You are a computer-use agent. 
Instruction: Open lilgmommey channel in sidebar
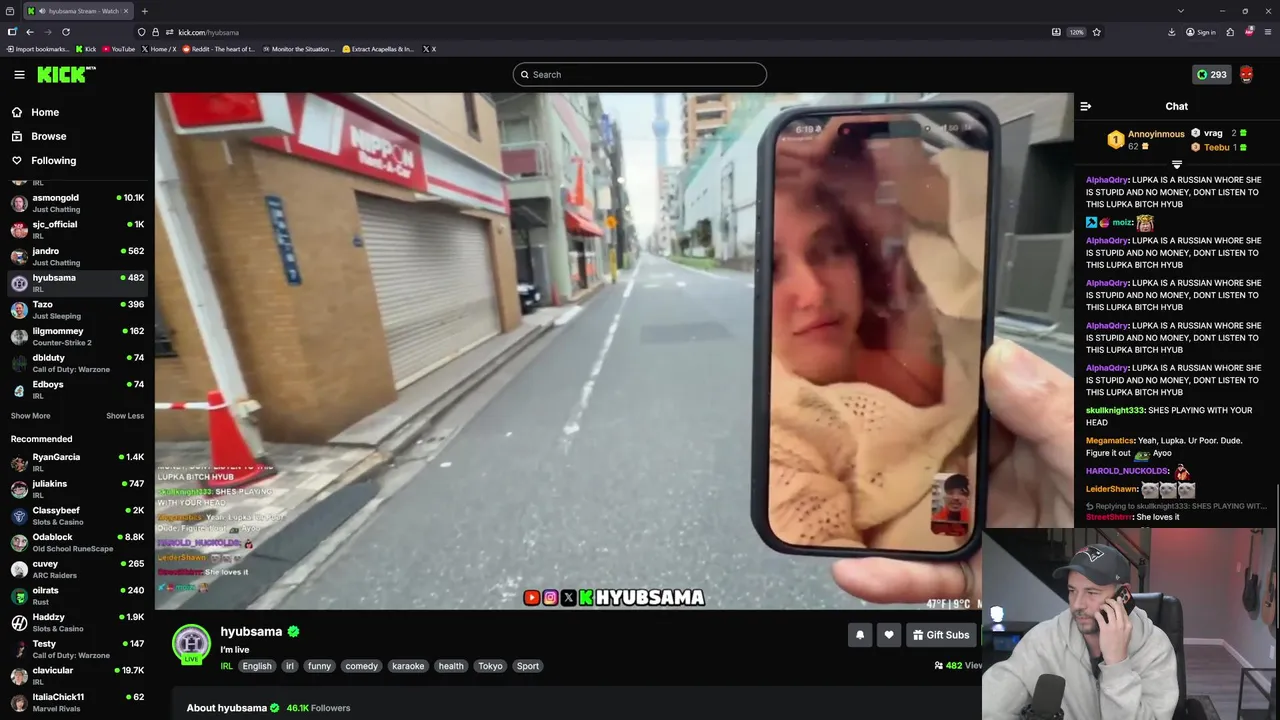77,336
